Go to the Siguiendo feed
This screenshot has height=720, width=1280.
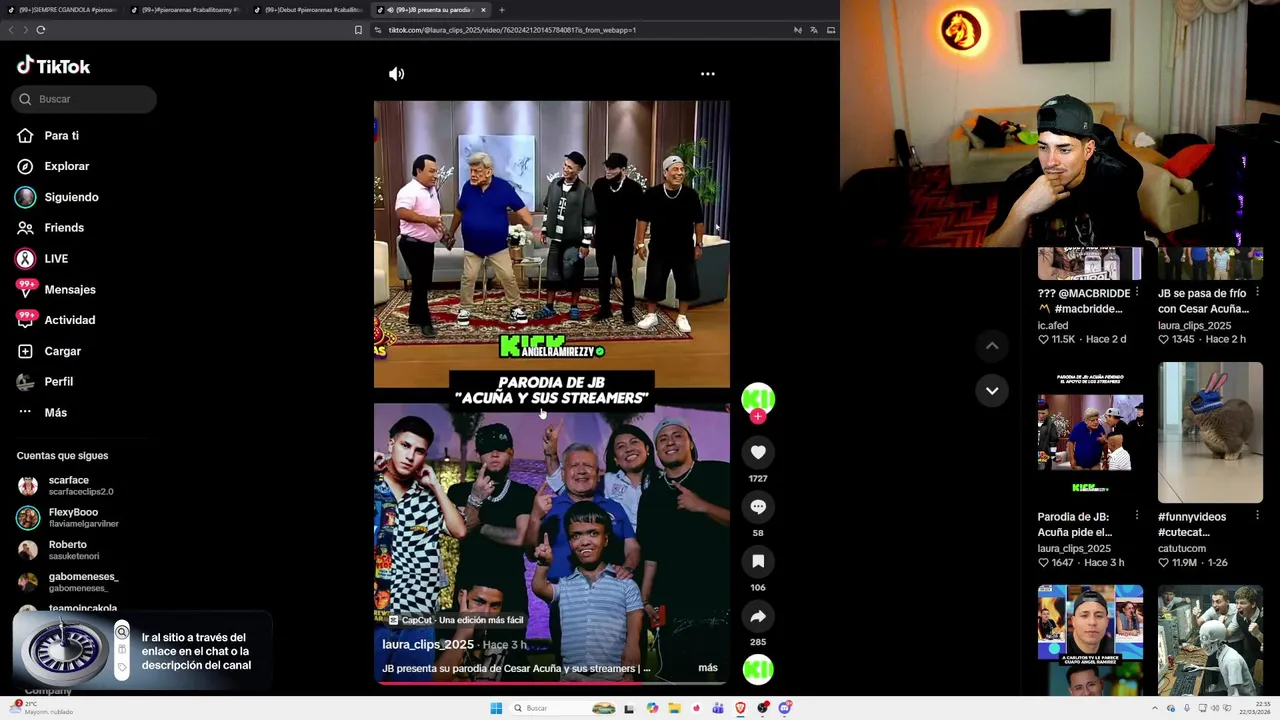[x=71, y=197]
